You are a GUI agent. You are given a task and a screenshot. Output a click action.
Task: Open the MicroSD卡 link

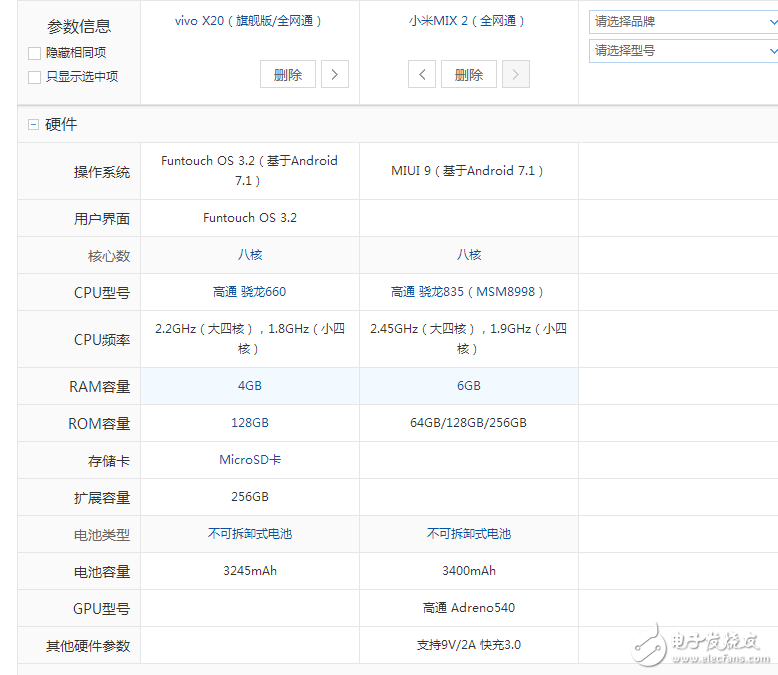pyautogui.click(x=250, y=460)
